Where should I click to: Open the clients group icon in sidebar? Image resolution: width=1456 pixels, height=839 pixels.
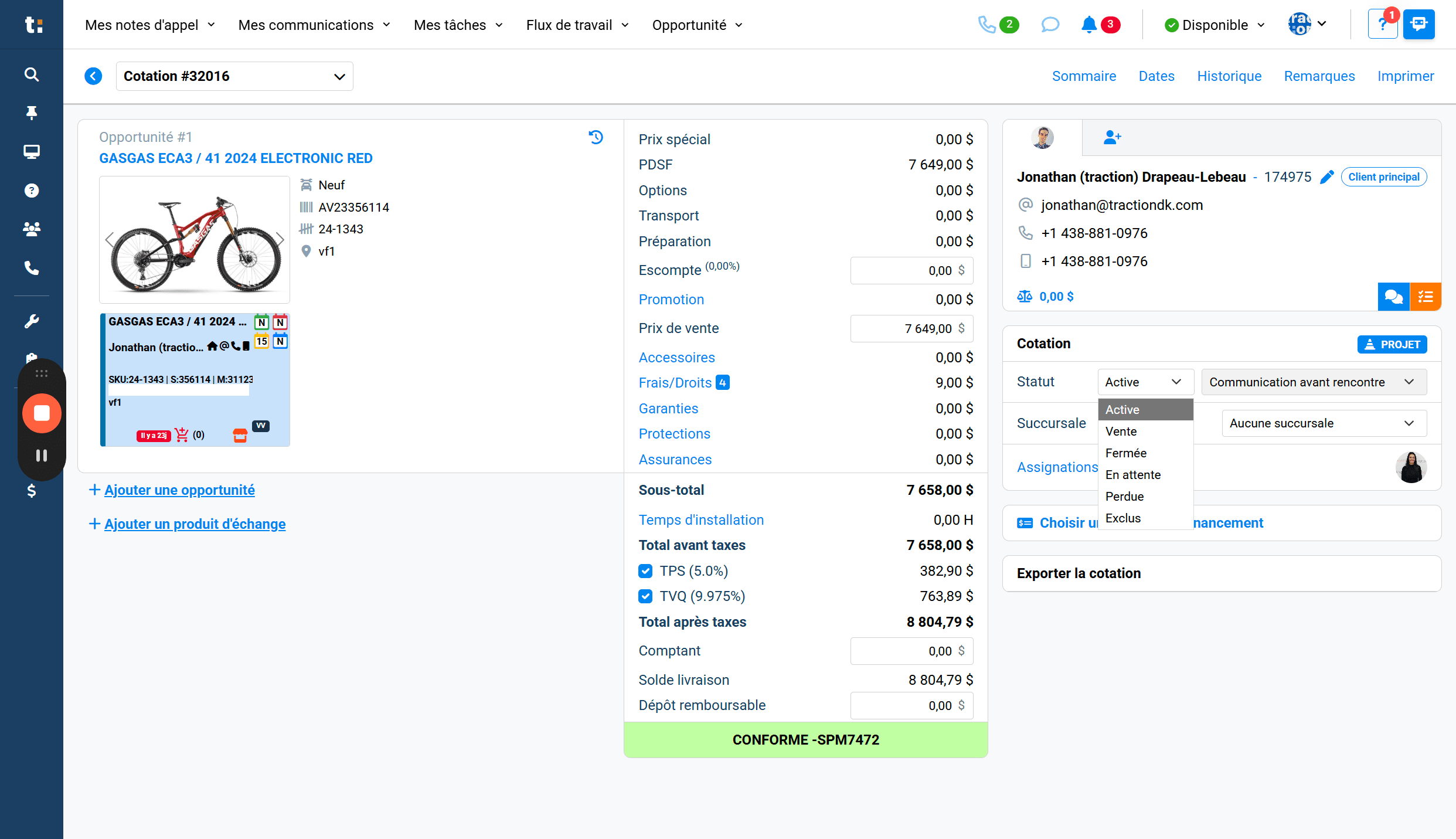click(x=32, y=229)
